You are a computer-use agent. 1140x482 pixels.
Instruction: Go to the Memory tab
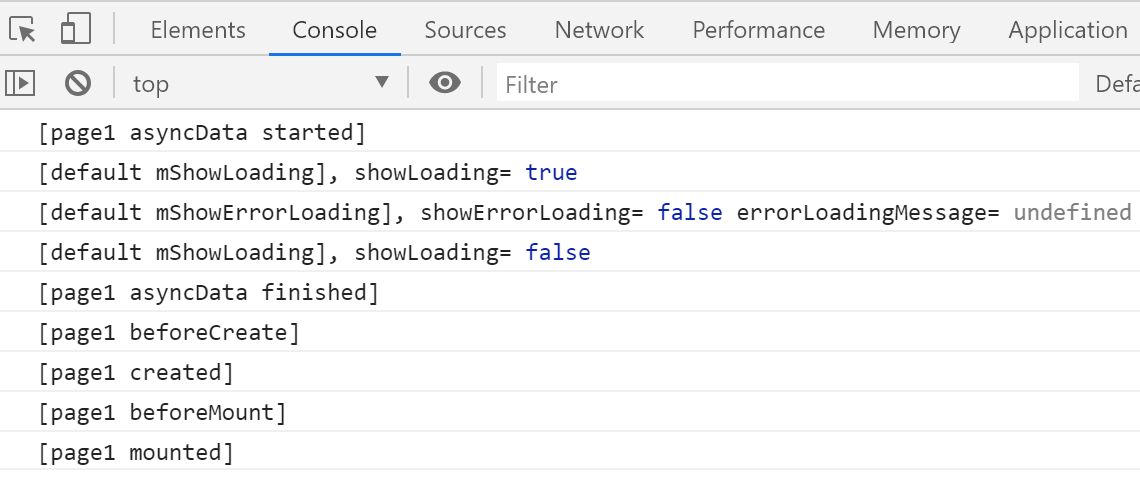pos(916,30)
